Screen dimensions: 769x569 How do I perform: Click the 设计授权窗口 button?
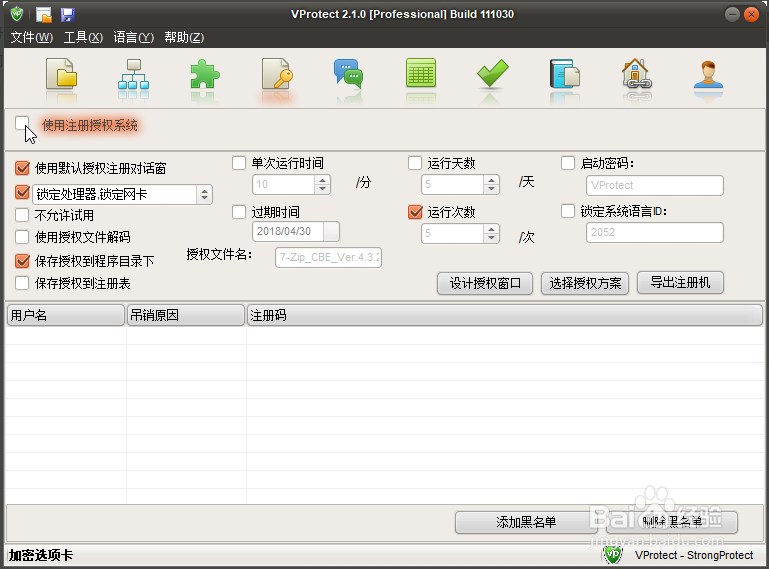click(x=485, y=283)
